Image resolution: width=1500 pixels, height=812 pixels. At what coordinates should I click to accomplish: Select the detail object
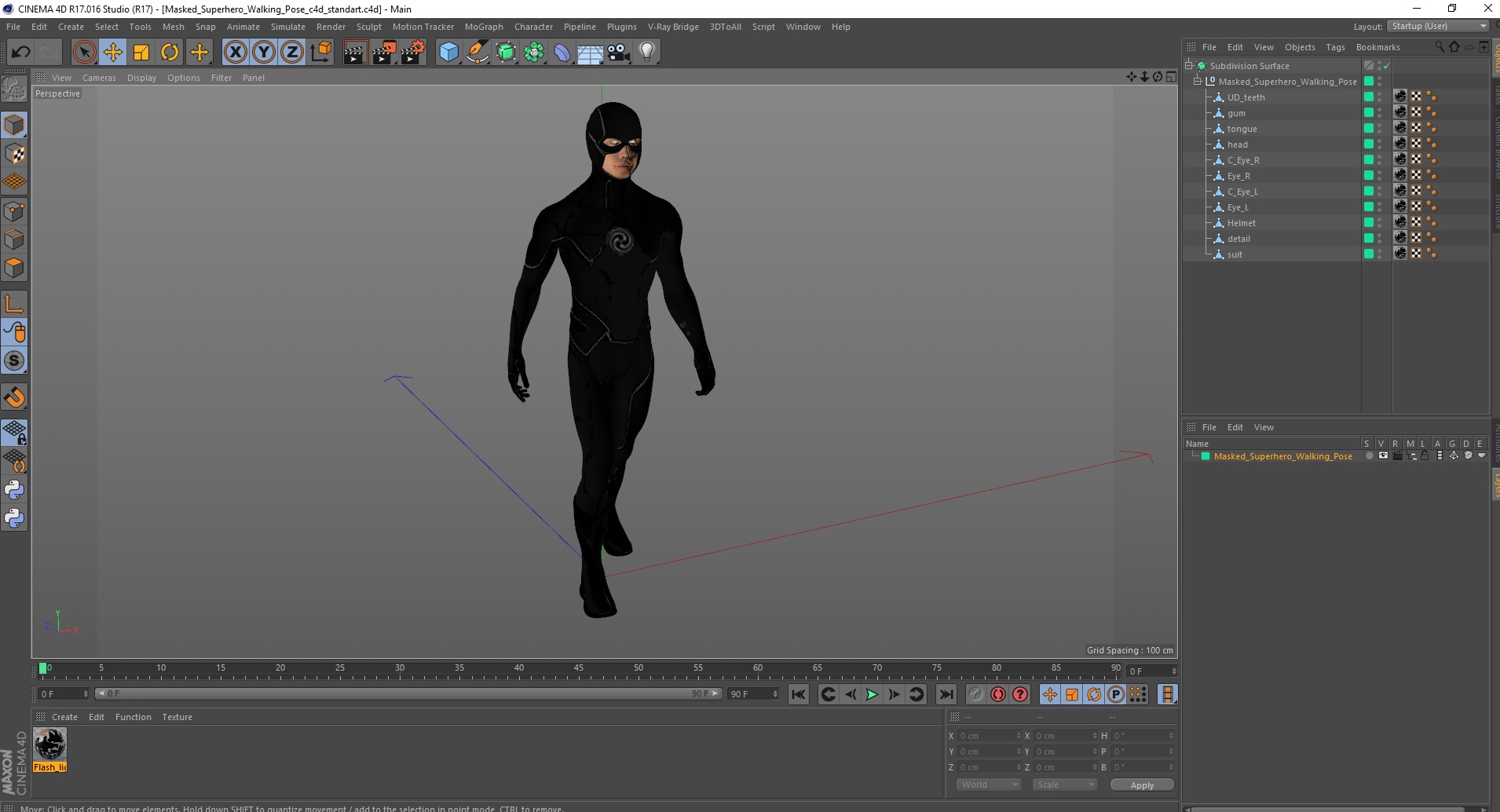1238,239
